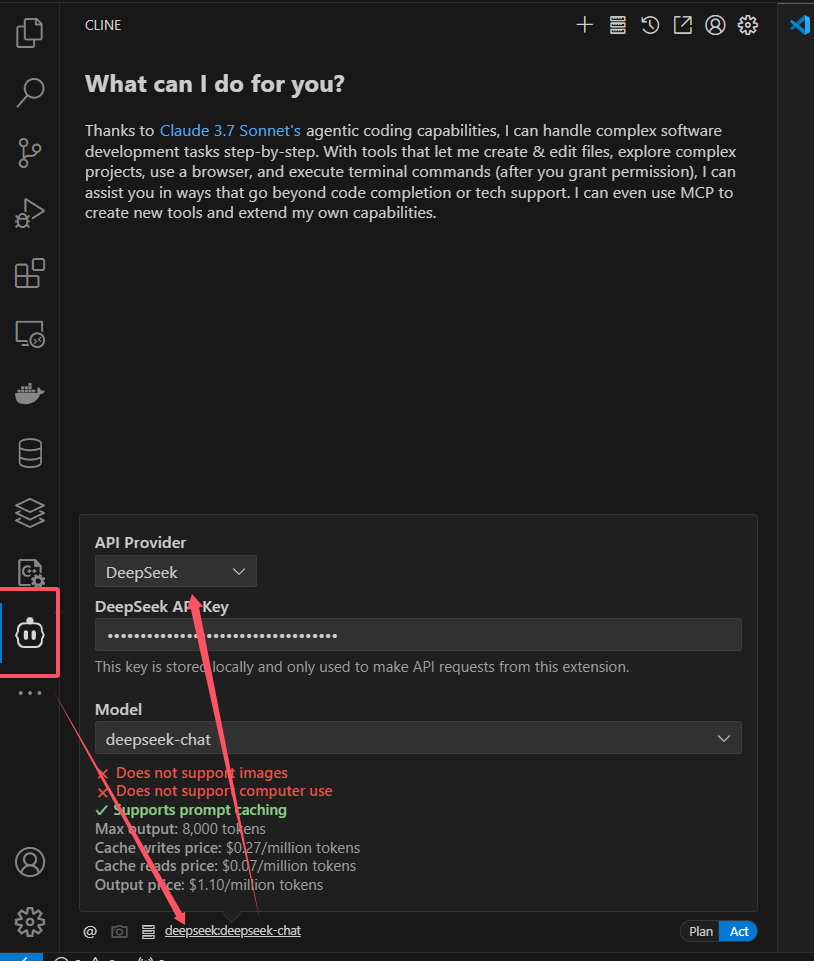This screenshot has width=814, height=961.
Task: Click the @ add context icon
Action: click(x=90, y=932)
